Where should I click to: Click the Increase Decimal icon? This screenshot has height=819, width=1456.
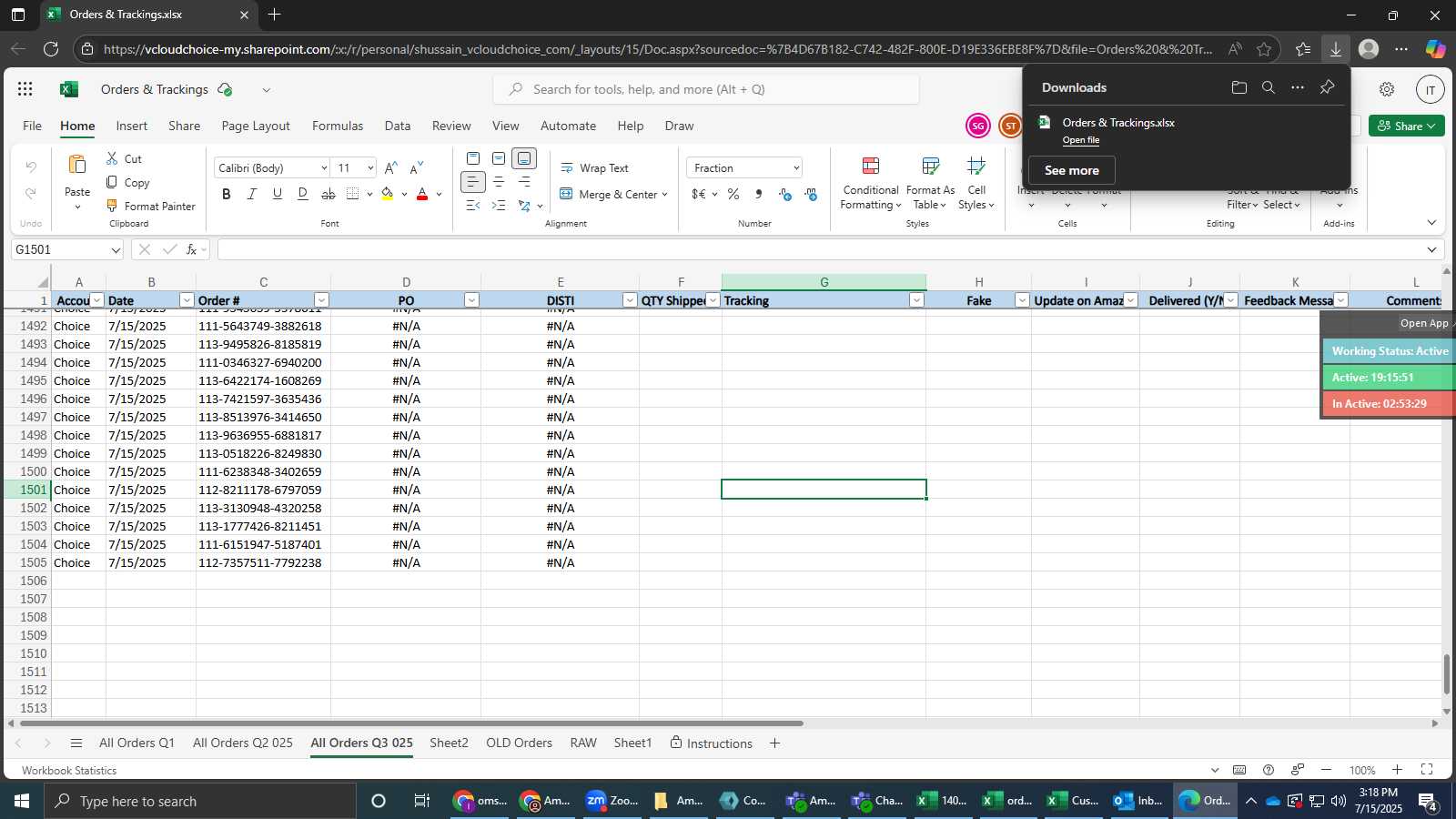coord(785,194)
